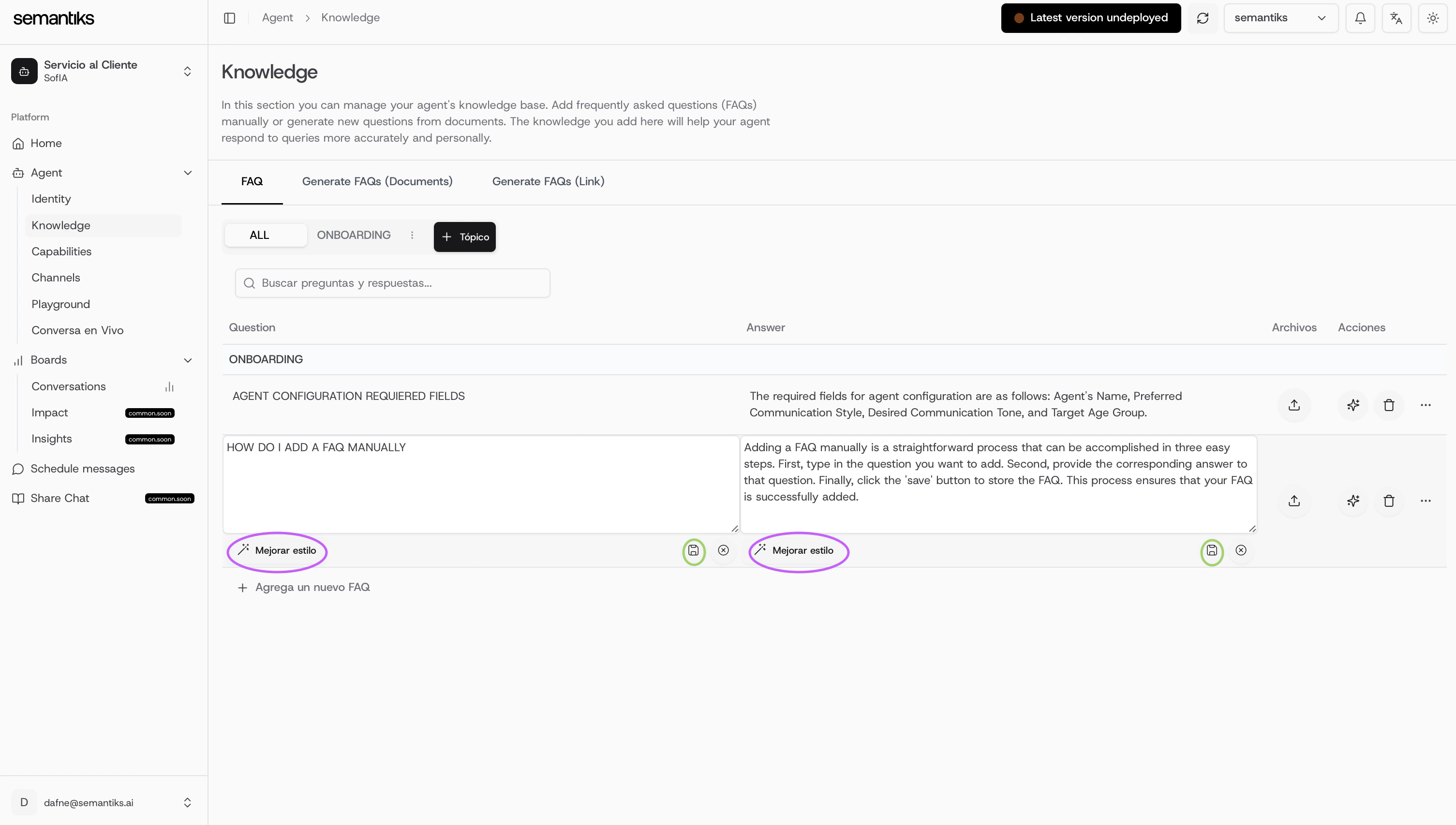The height and width of the screenshot is (825, 1456).
Task: Open the notifications bell
Action: tap(1360, 18)
